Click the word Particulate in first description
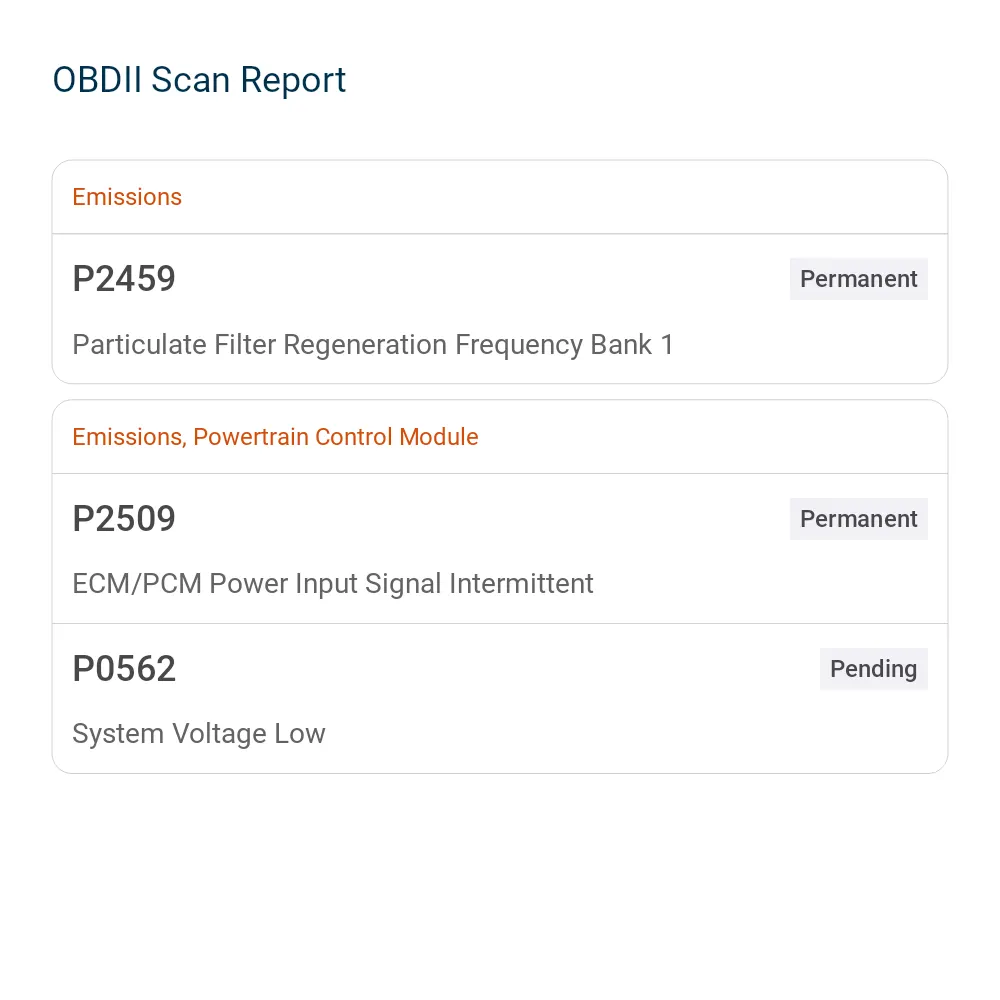The height and width of the screenshot is (1000, 1000). 139,345
